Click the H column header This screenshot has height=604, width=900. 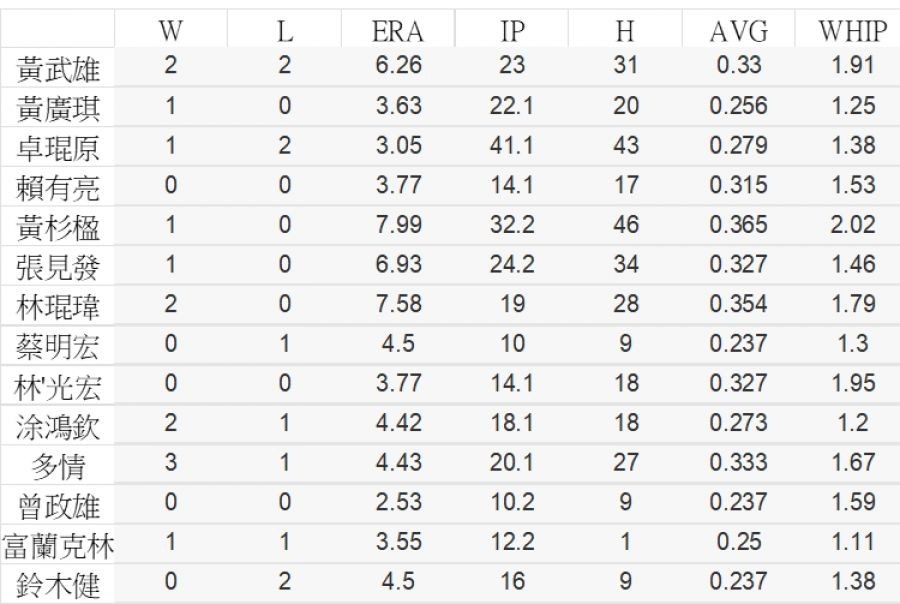click(626, 32)
